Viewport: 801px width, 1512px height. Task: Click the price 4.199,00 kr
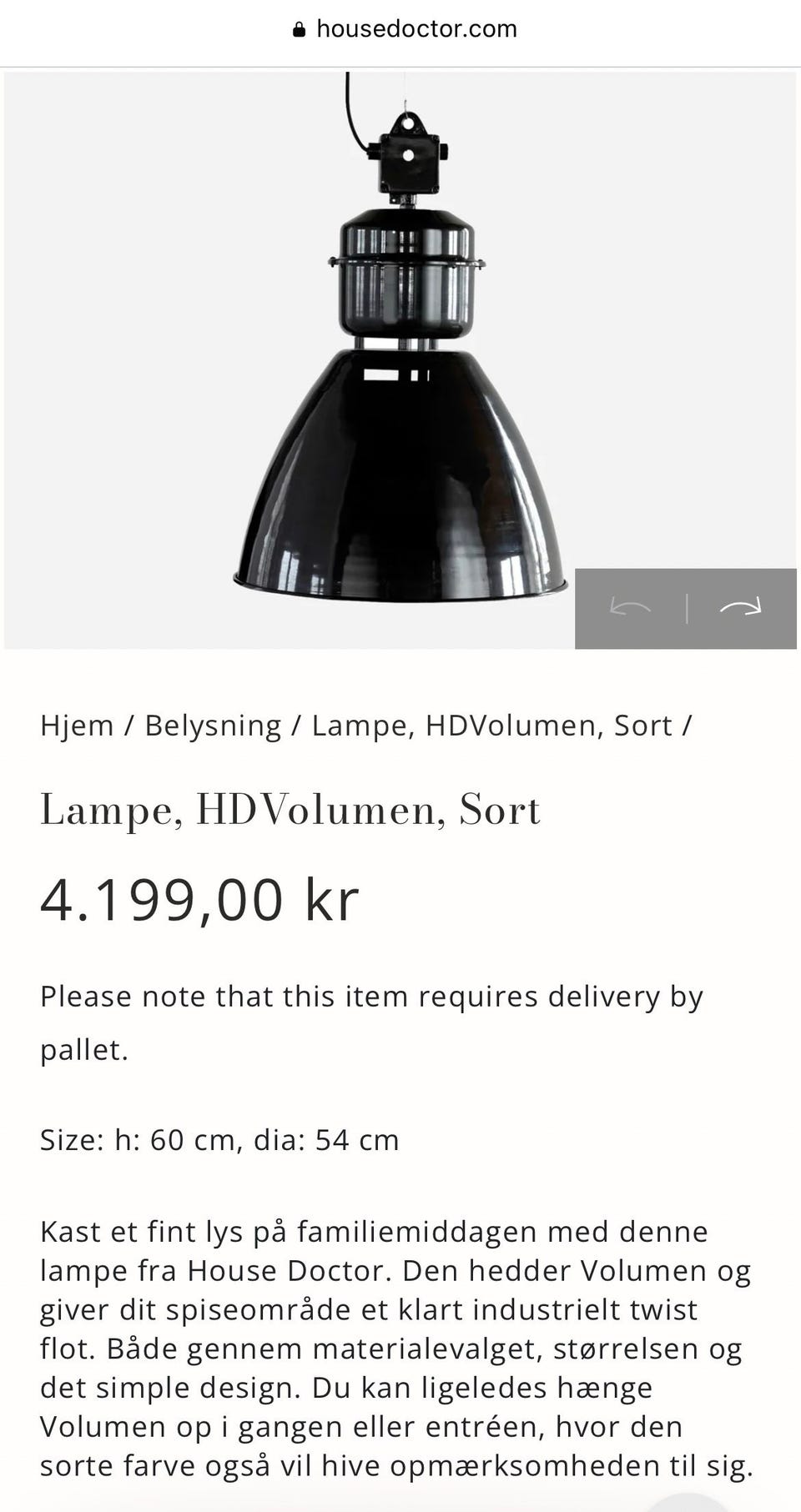[x=199, y=900]
